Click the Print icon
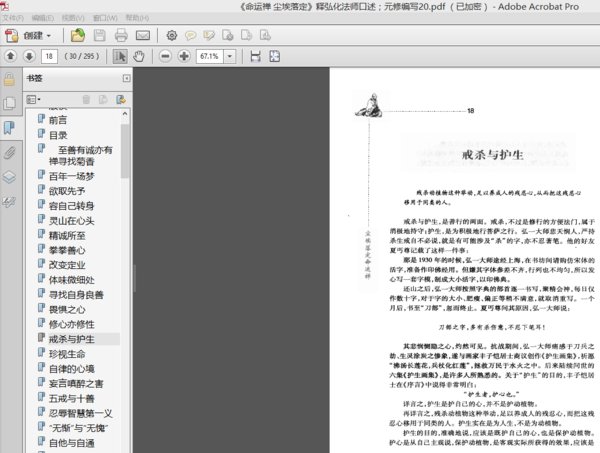Image resolution: width=600 pixels, height=453 pixels. pos(121,36)
